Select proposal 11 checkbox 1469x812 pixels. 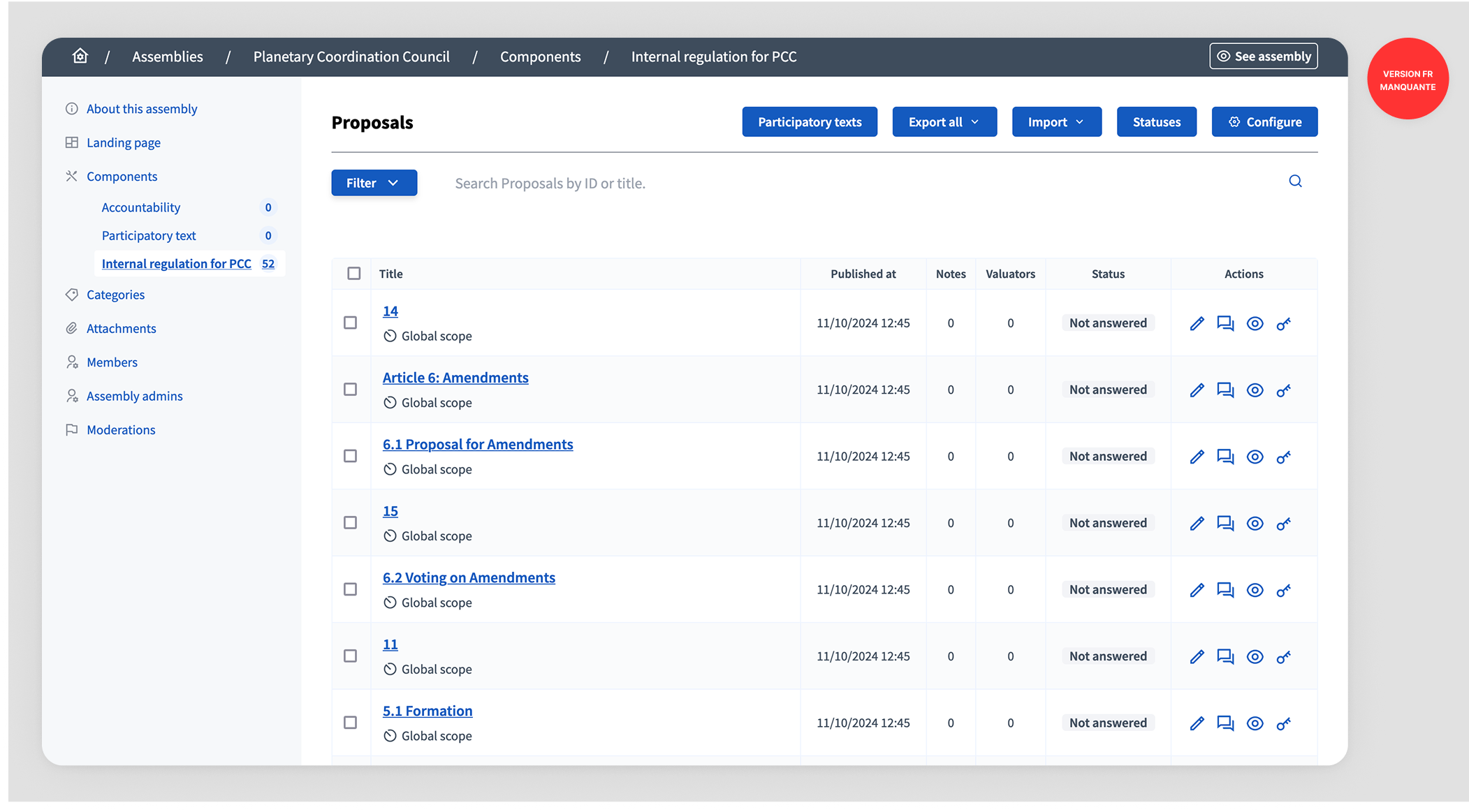[x=351, y=656]
